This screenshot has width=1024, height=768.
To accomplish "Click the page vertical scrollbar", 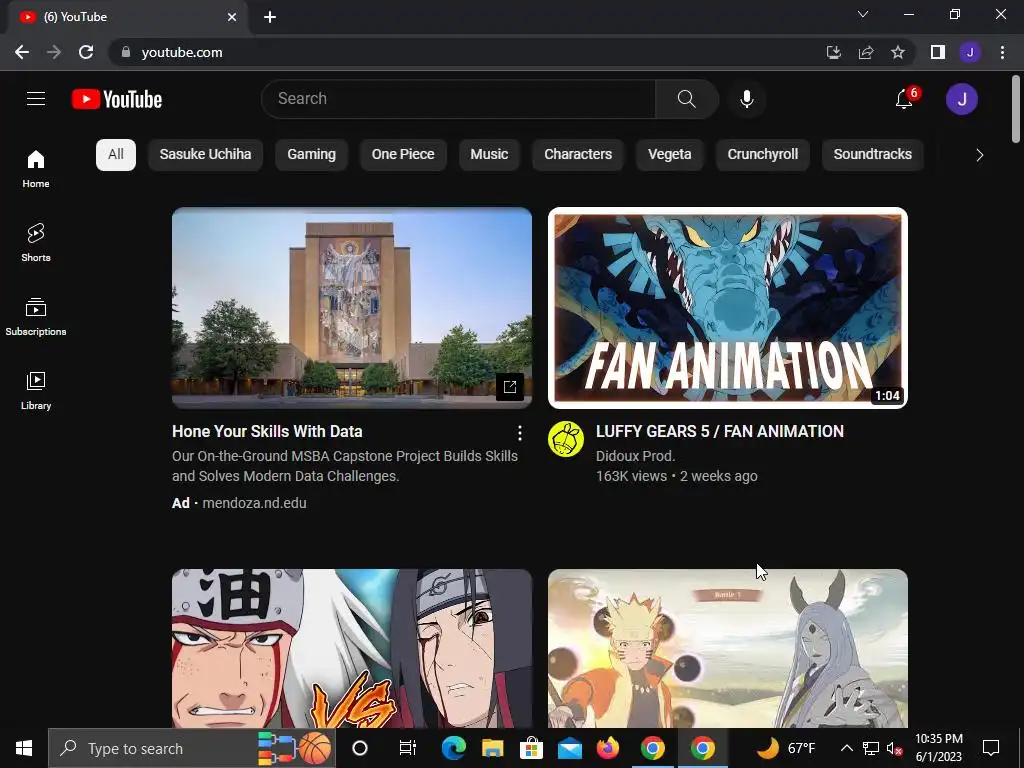I will click(x=1016, y=108).
